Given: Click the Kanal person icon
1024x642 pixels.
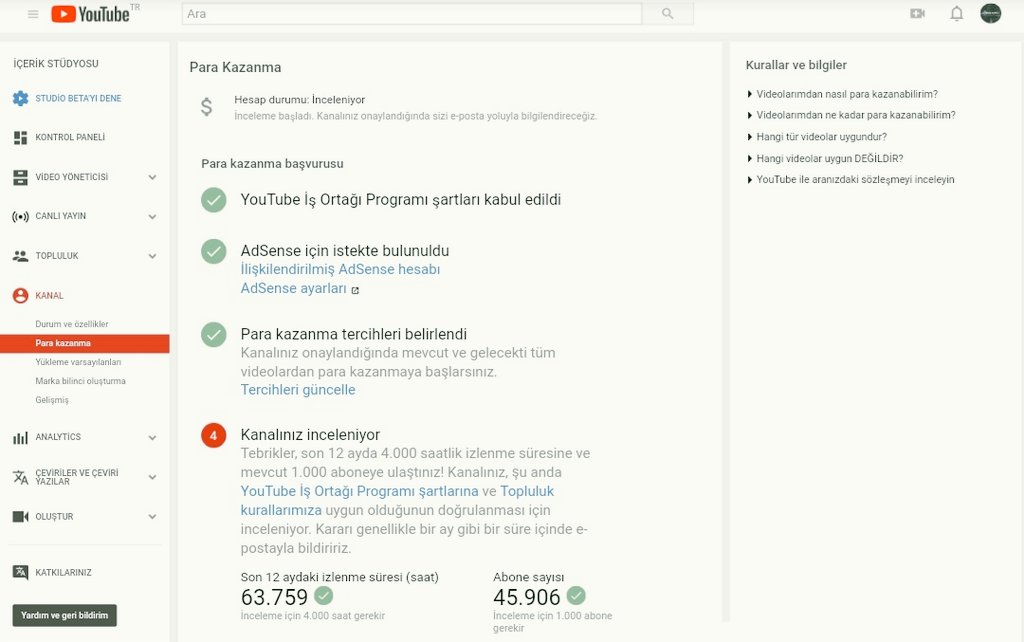Looking at the screenshot, I should [20, 295].
